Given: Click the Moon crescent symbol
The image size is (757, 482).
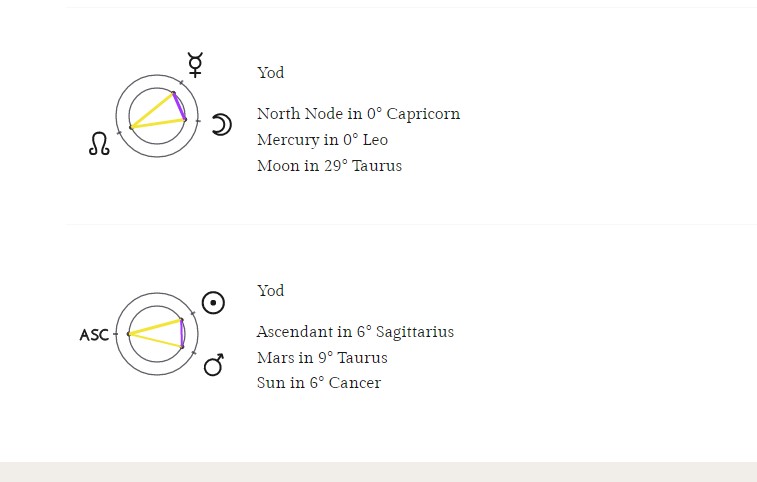Looking at the screenshot, I should coord(222,125).
